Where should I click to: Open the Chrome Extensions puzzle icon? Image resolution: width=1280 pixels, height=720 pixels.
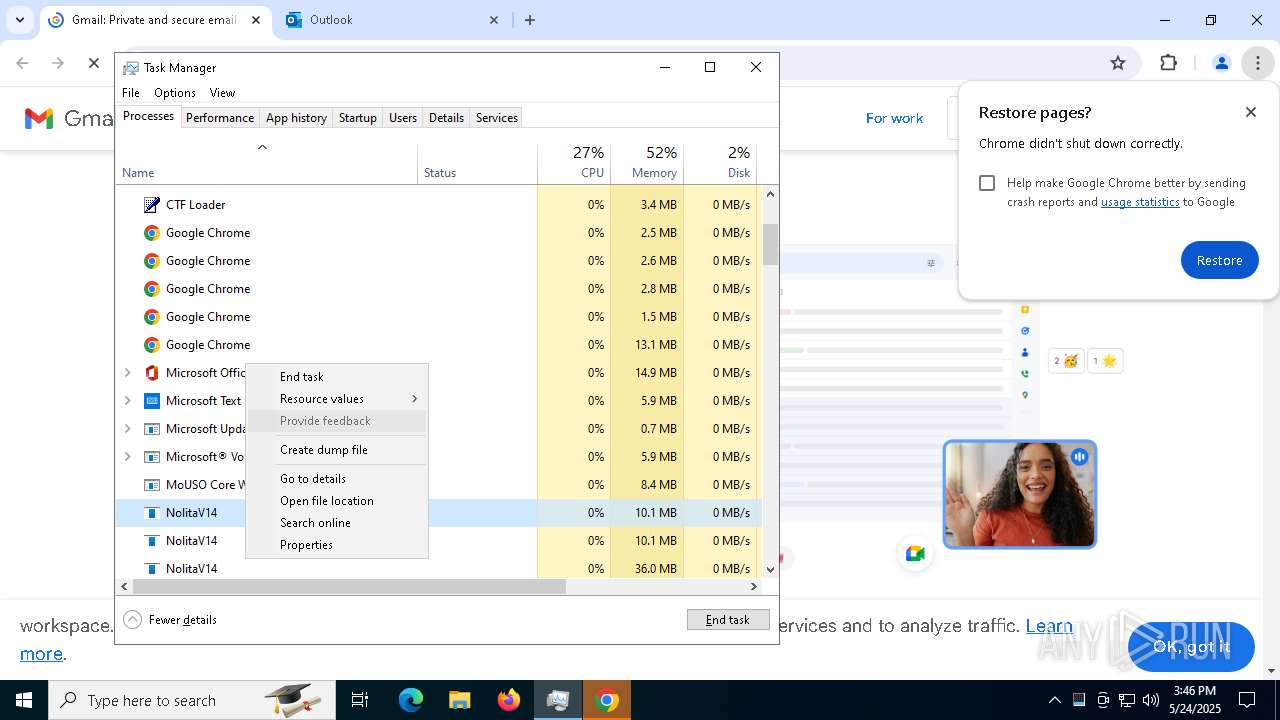coord(1168,63)
